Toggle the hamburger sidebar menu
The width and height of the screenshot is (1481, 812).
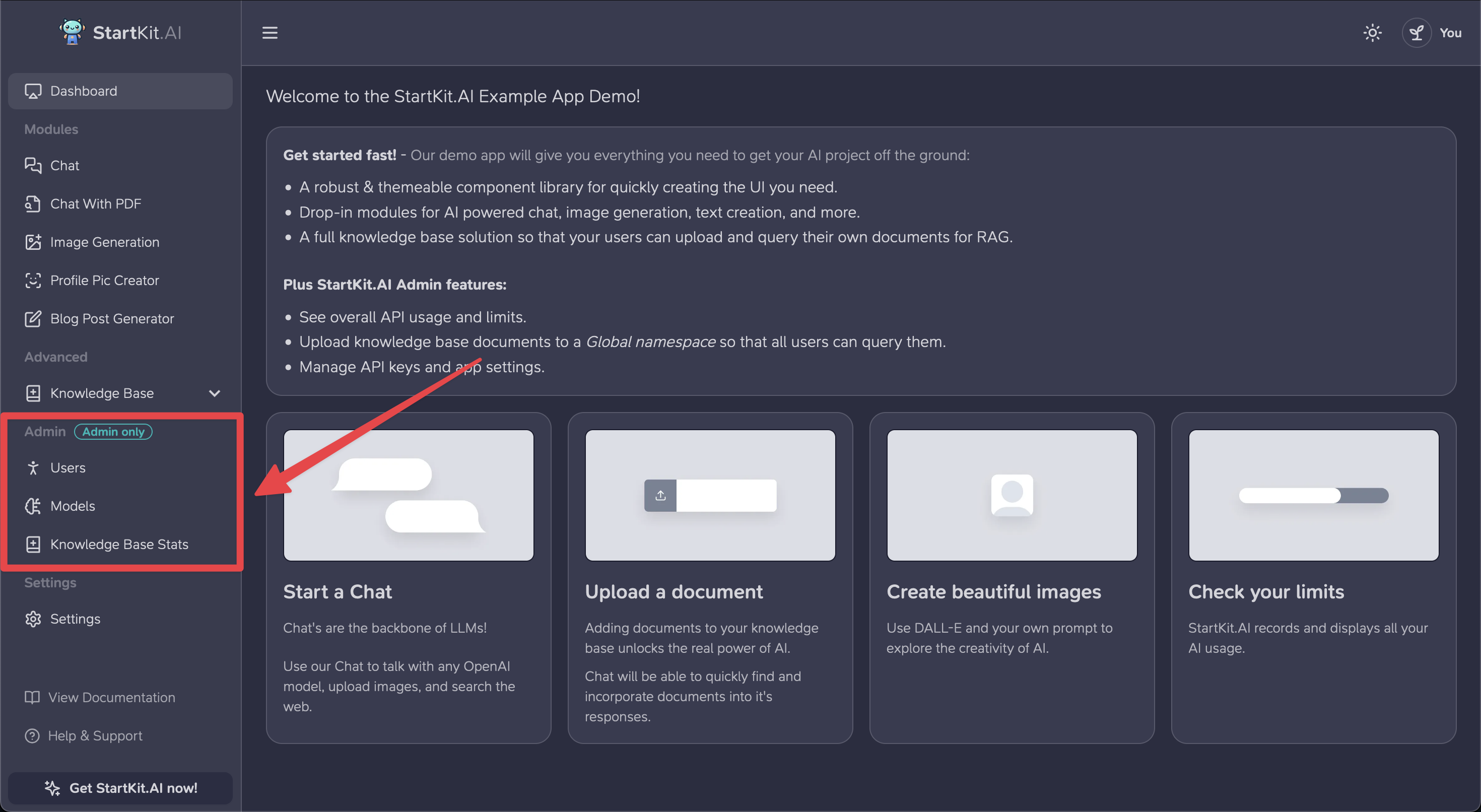[270, 33]
